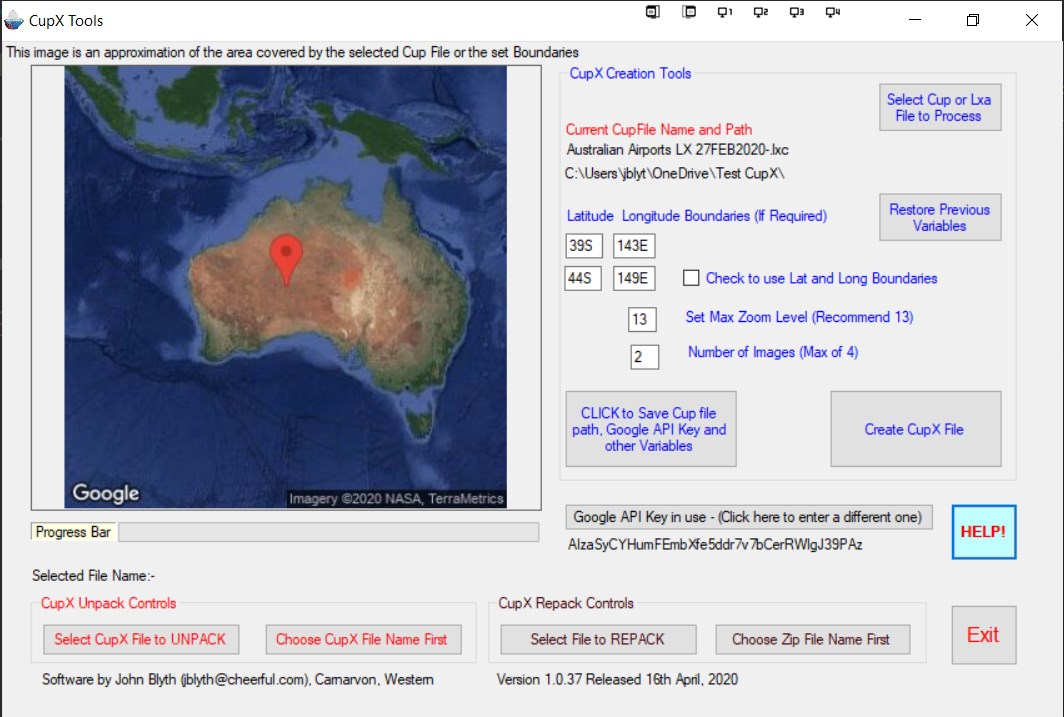Image resolution: width=1064 pixels, height=717 pixels.
Task: Click the Google logo on the map
Action: tap(106, 493)
